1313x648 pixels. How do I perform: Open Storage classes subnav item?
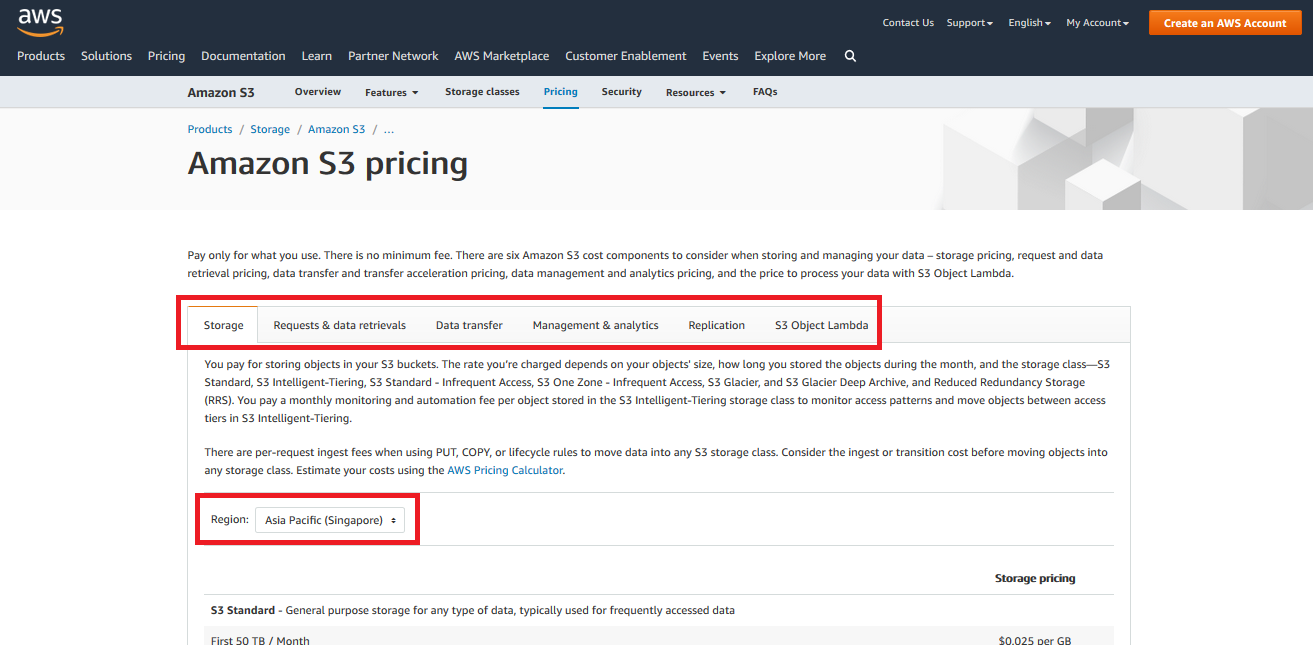pos(482,92)
